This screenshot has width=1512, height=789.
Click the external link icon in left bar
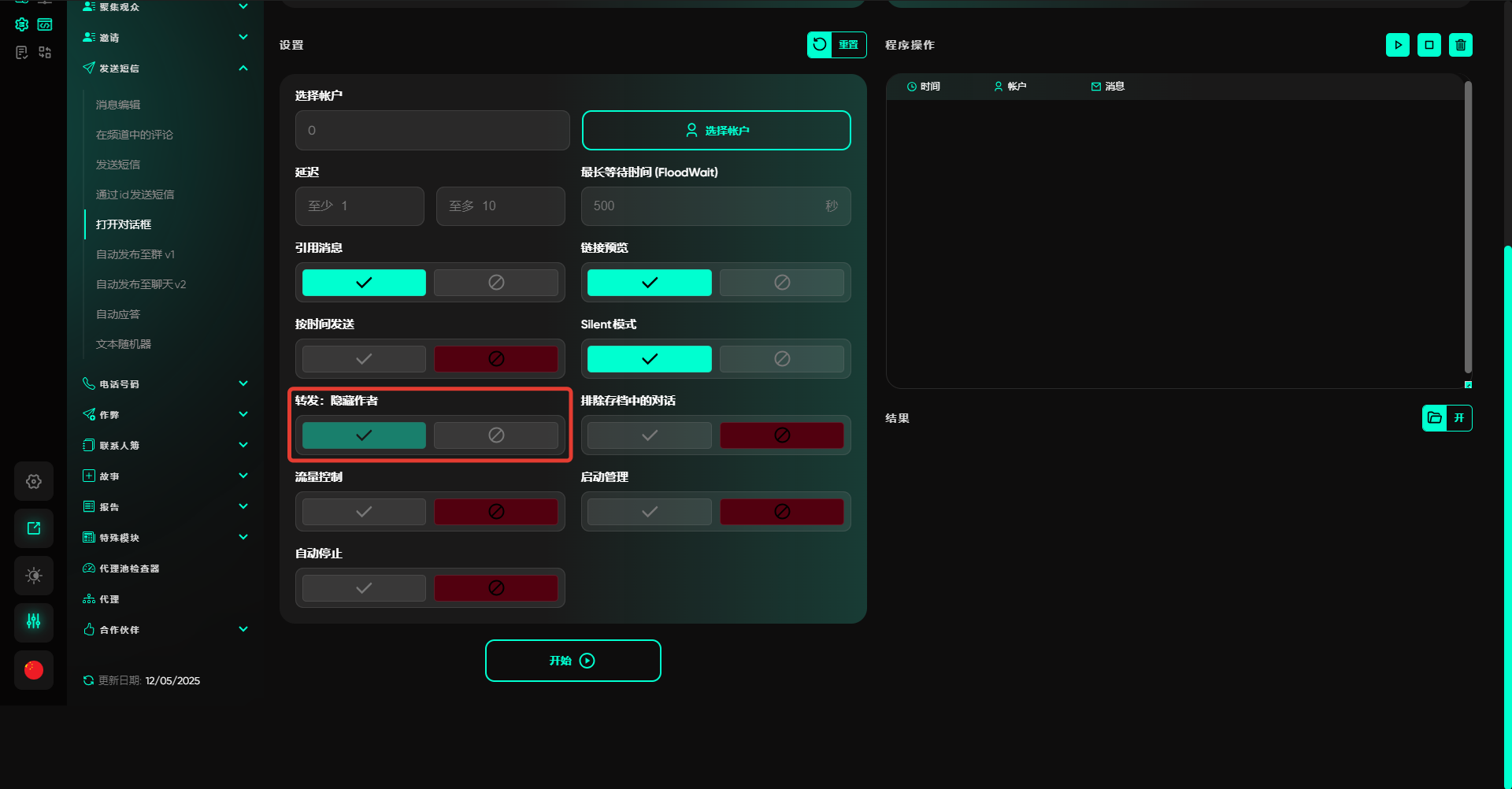coord(34,528)
